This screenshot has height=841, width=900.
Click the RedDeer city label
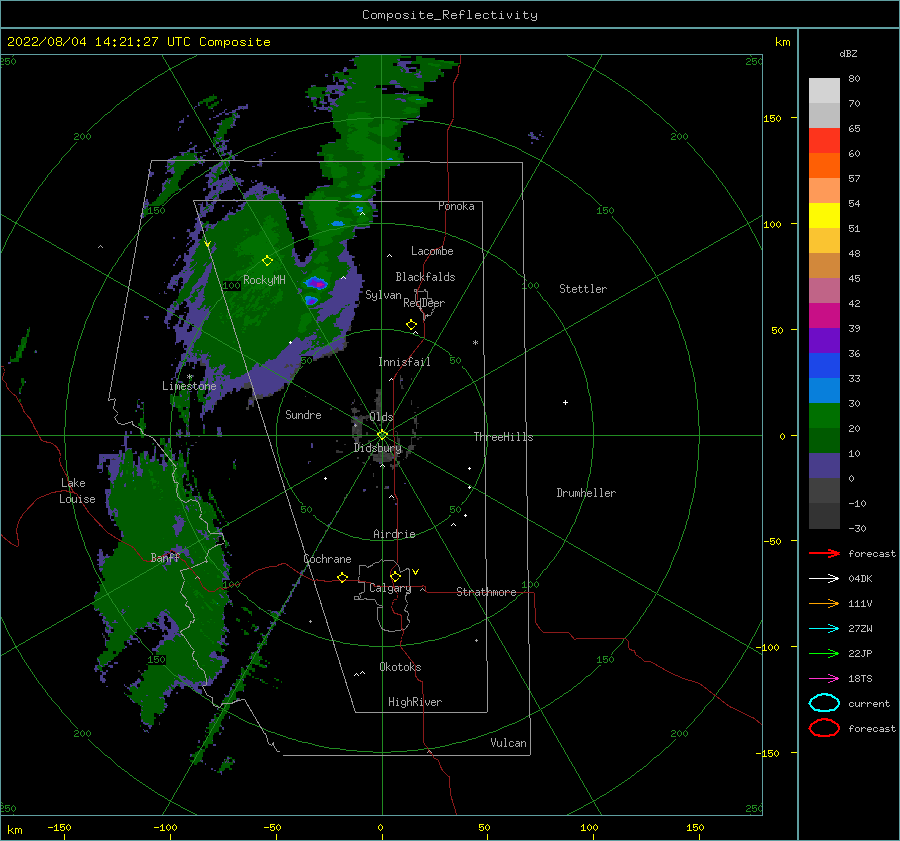click(424, 303)
